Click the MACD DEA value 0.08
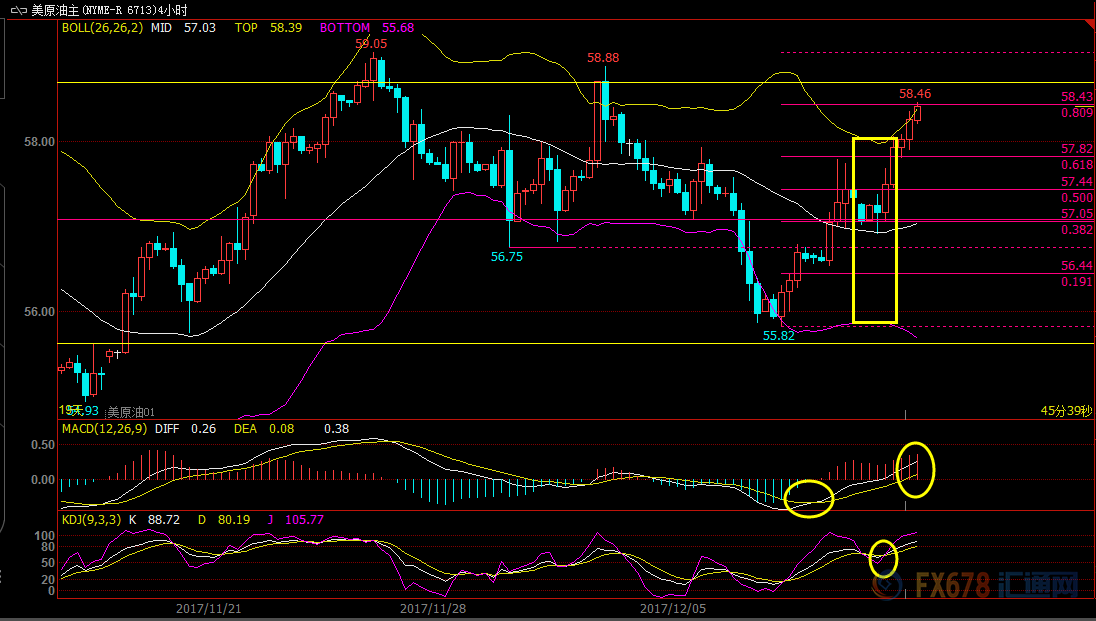The image size is (1096, 621). point(282,429)
